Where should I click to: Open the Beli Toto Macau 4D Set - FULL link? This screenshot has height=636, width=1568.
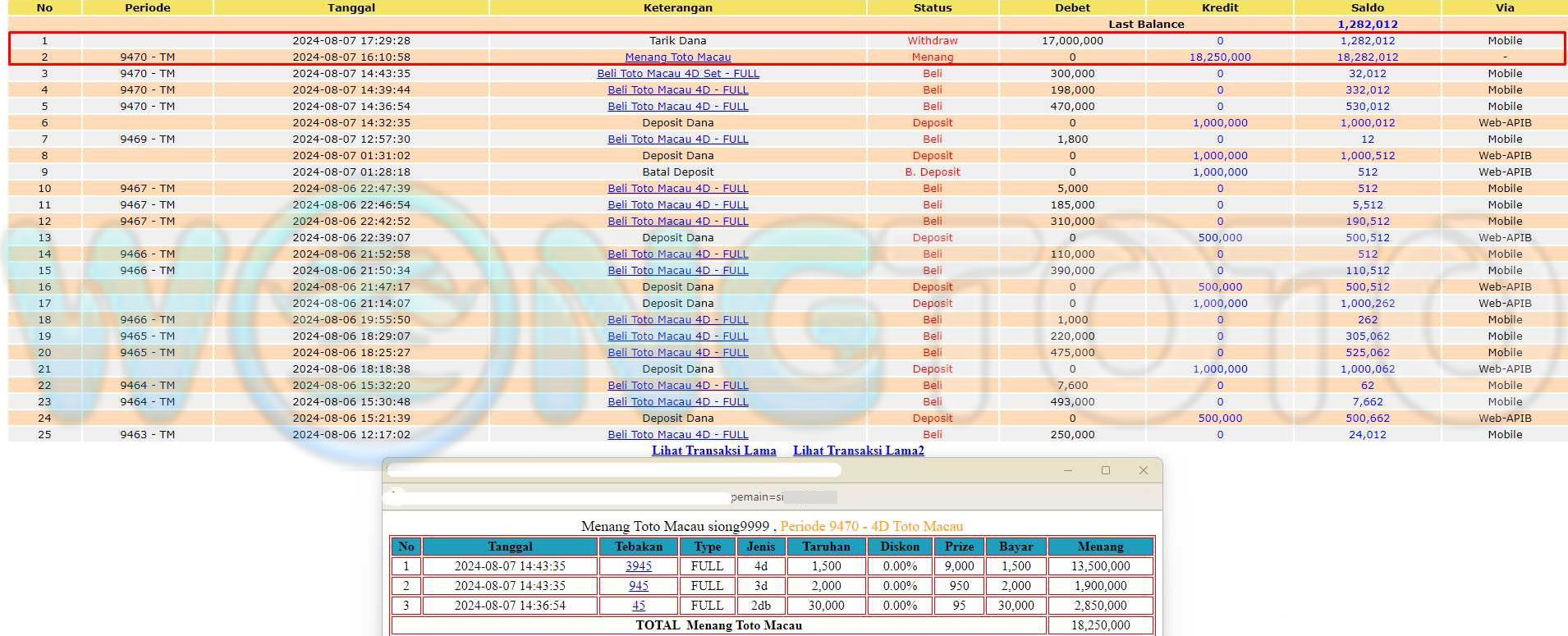point(677,74)
